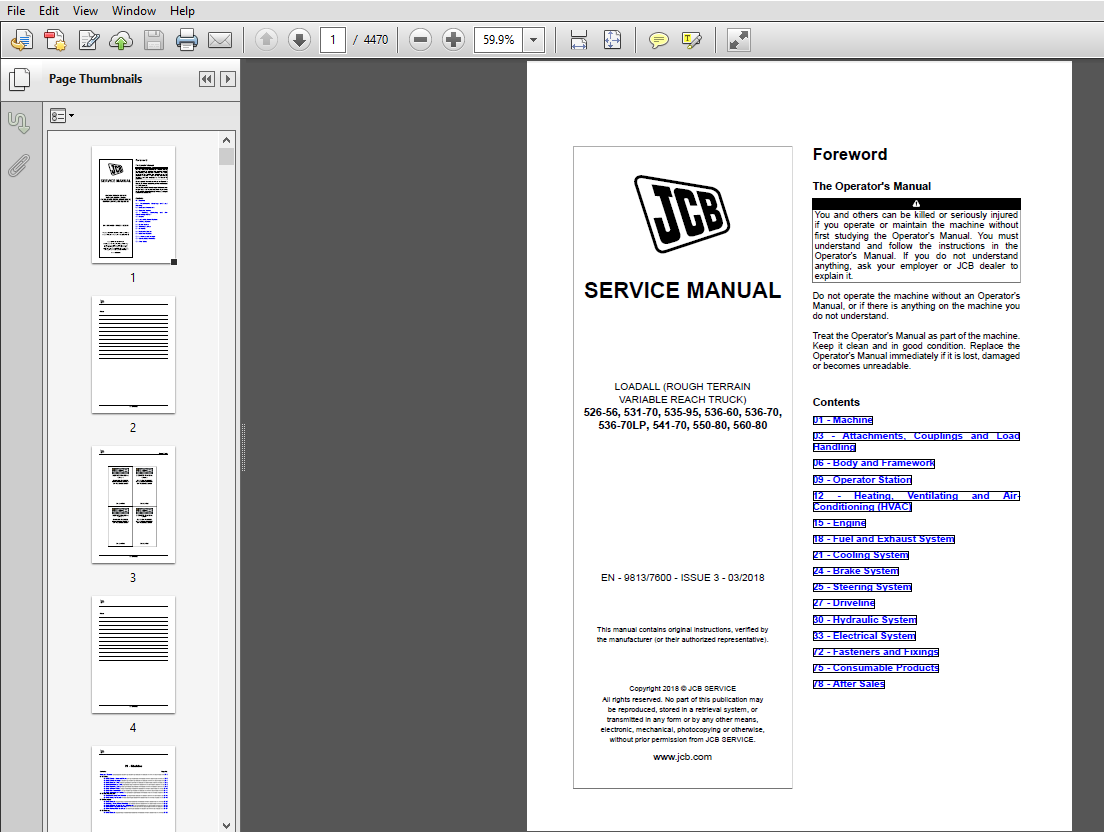This screenshot has height=832, width=1104.
Task: Open the Edit menu
Action: point(49,11)
